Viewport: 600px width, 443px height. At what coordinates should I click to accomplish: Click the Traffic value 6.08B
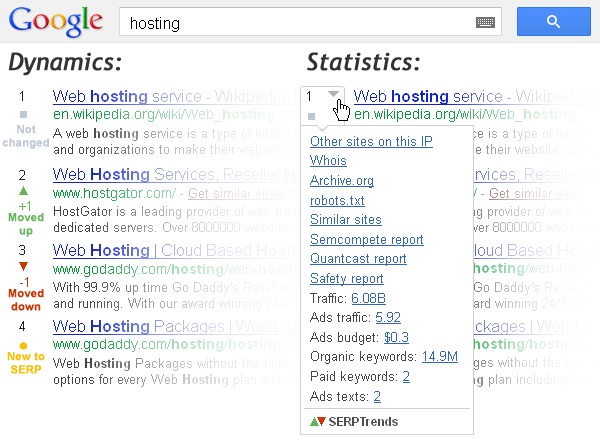tap(368, 298)
